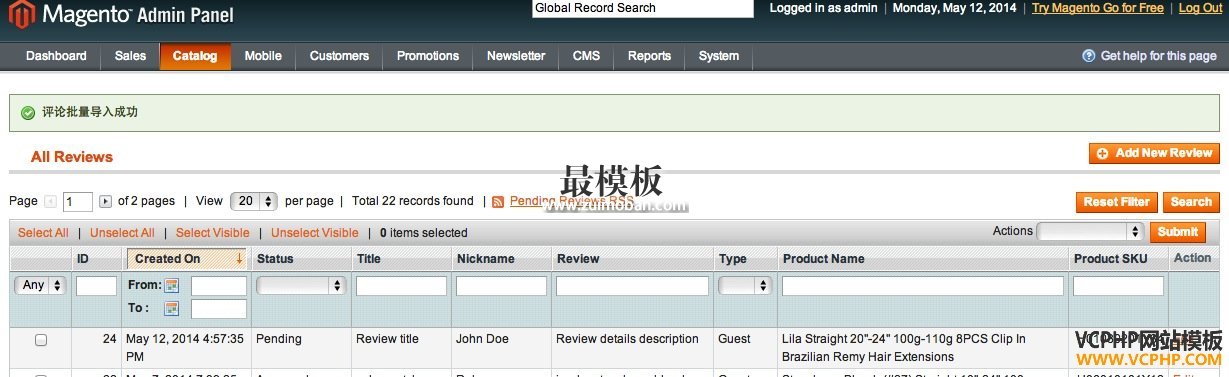Image resolution: width=1229 pixels, height=377 pixels.
Task: Open the Any selection filter dropdown
Action: coord(40,285)
